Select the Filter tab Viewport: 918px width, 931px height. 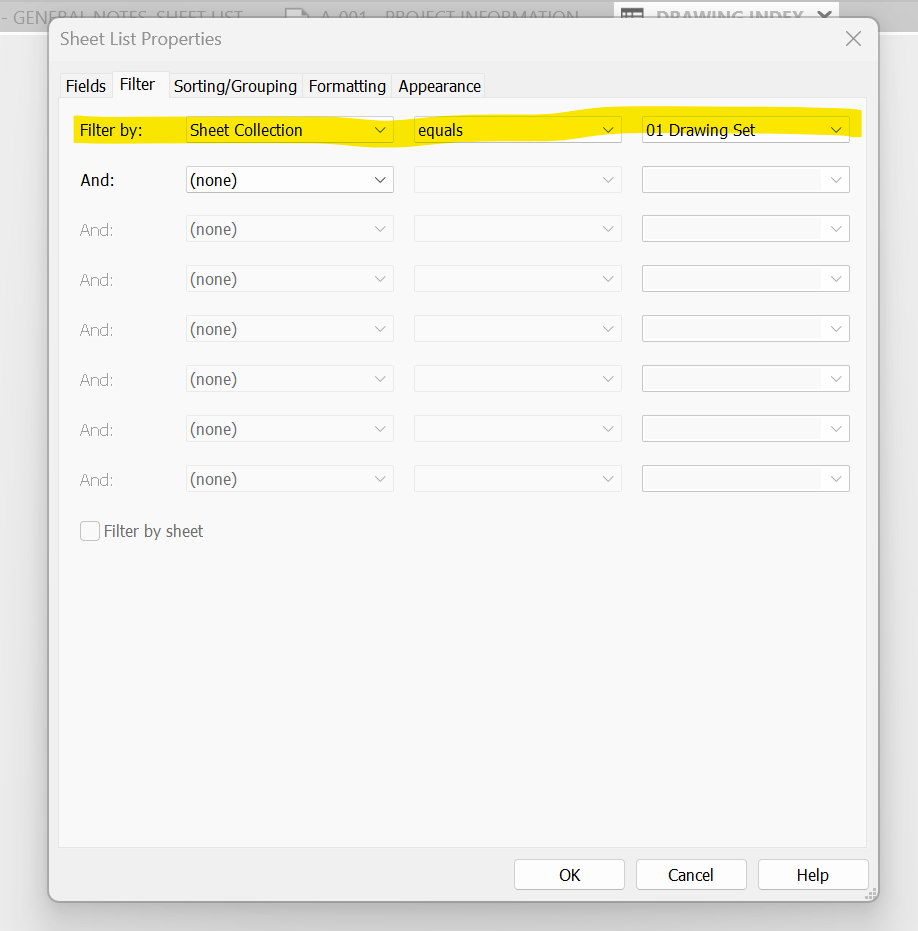pyautogui.click(x=137, y=84)
